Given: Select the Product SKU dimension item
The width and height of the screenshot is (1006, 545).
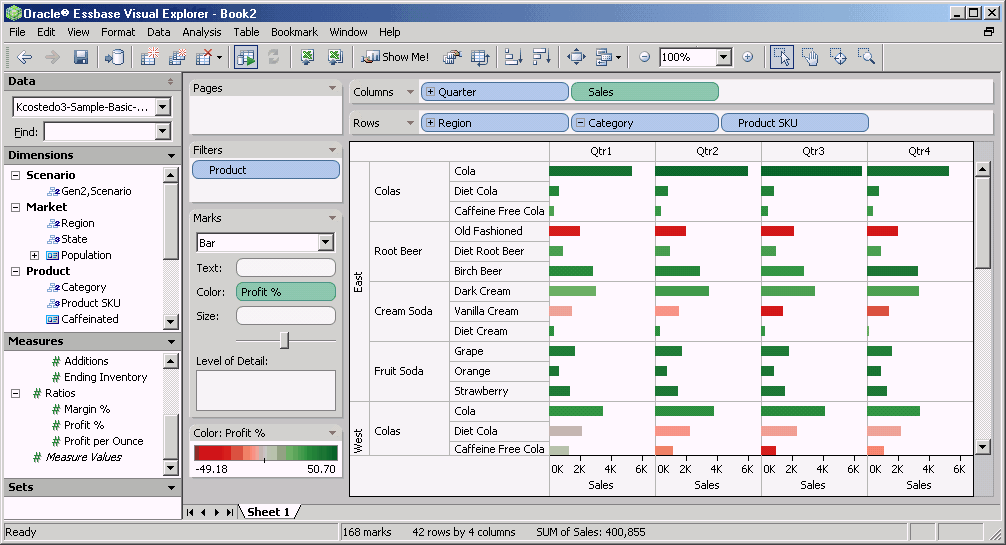Looking at the screenshot, I should point(90,303).
